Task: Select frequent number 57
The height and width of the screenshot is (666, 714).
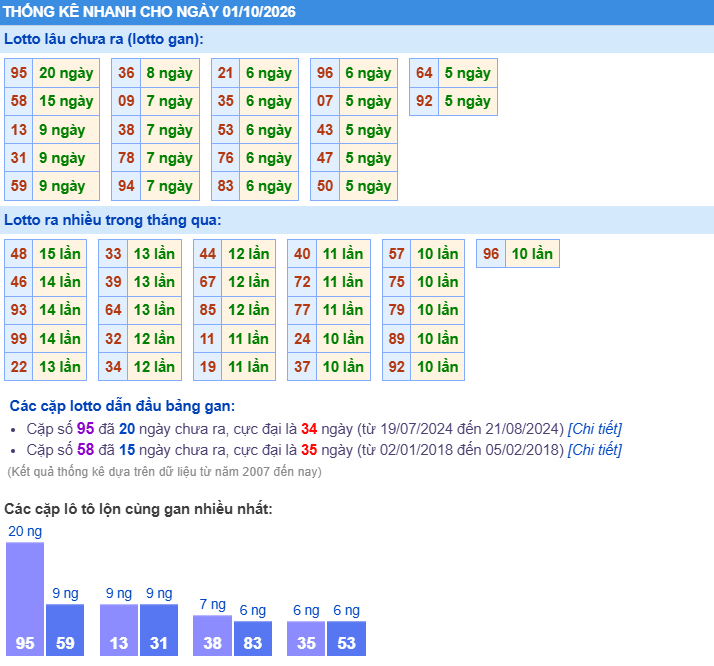Action: [x=397, y=254]
